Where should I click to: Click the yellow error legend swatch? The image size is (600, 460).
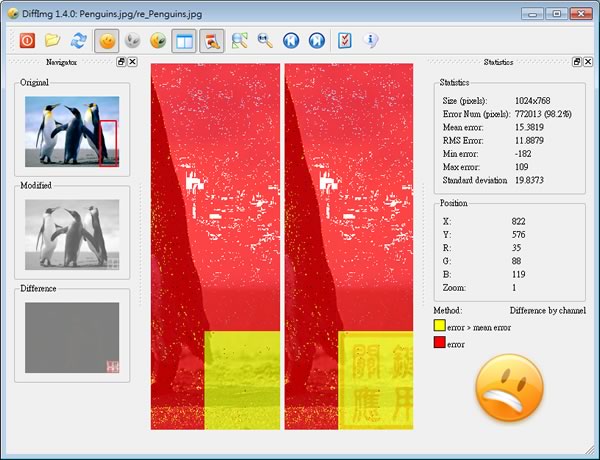click(439, 326)
